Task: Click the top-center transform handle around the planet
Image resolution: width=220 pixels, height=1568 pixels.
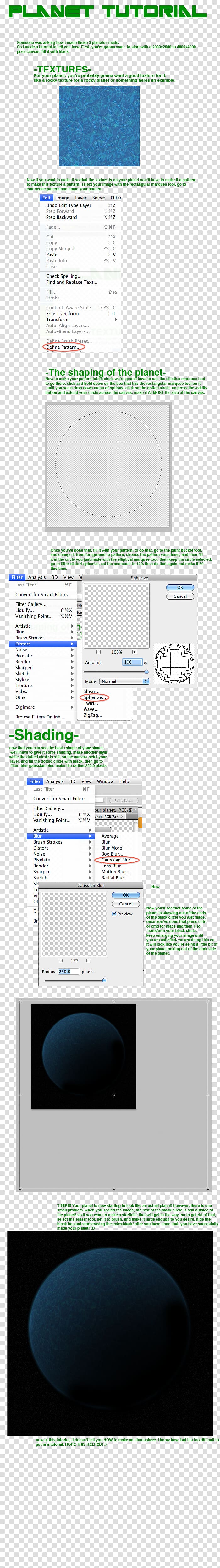Action: coord(114,1001)
